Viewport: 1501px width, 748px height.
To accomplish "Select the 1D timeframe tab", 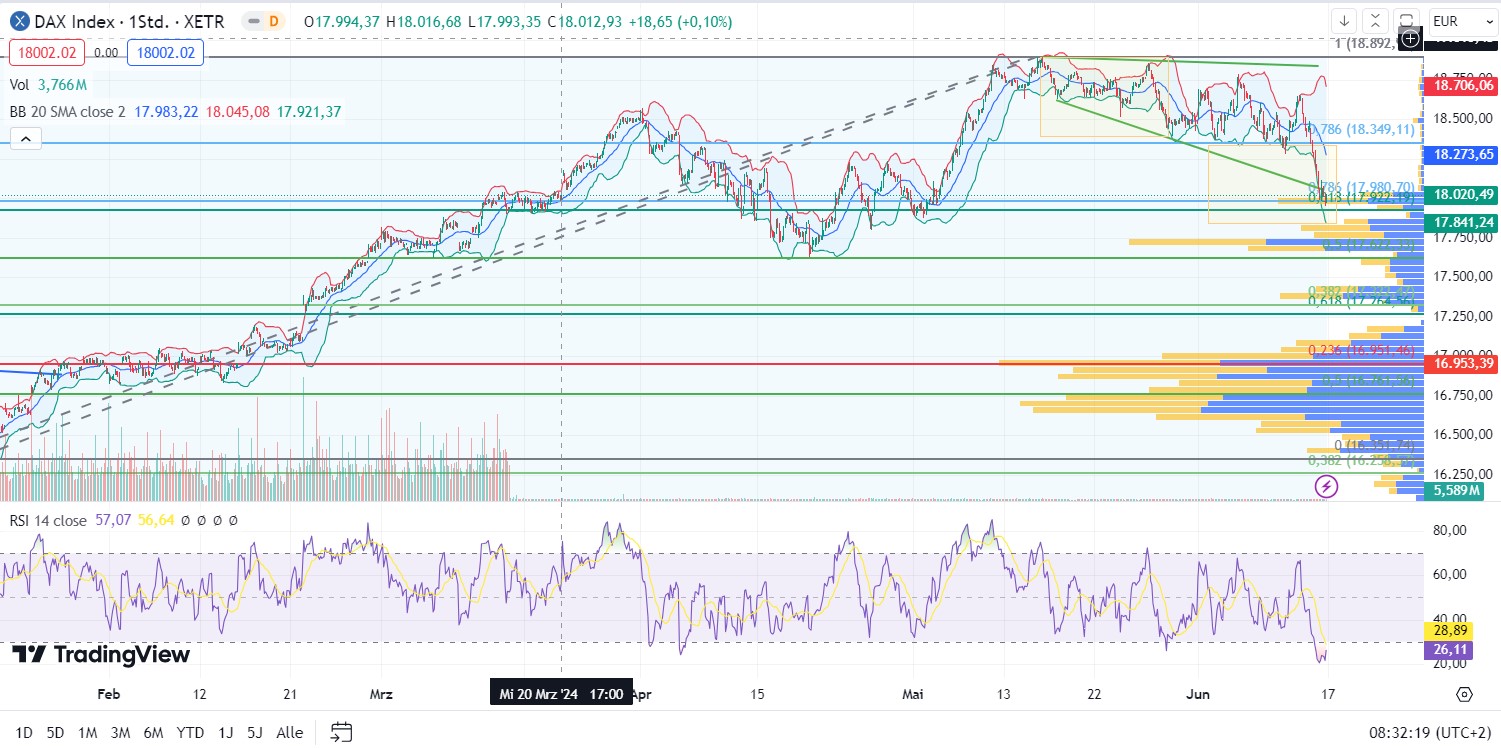I will tap(24, 732).
